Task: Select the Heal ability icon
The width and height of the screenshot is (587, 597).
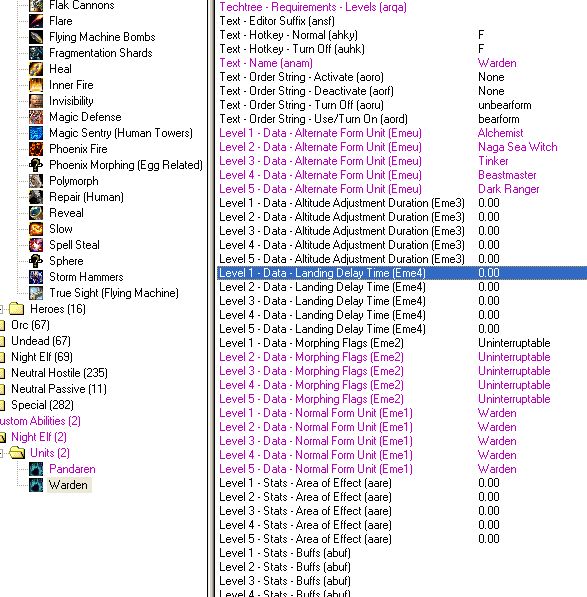Action: [x=36, y=69]
